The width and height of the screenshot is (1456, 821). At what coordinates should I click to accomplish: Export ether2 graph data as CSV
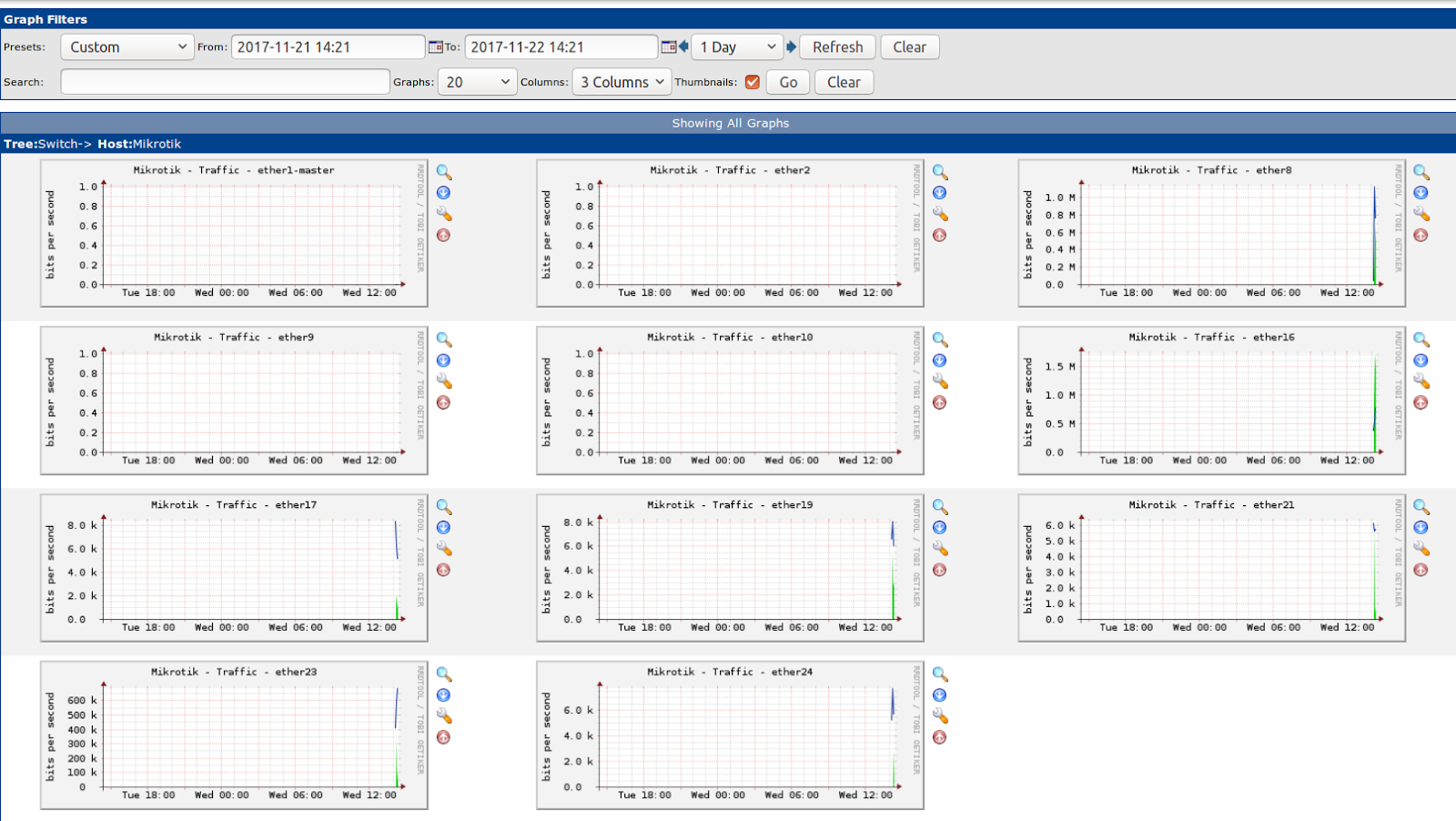tap(940, 192)
